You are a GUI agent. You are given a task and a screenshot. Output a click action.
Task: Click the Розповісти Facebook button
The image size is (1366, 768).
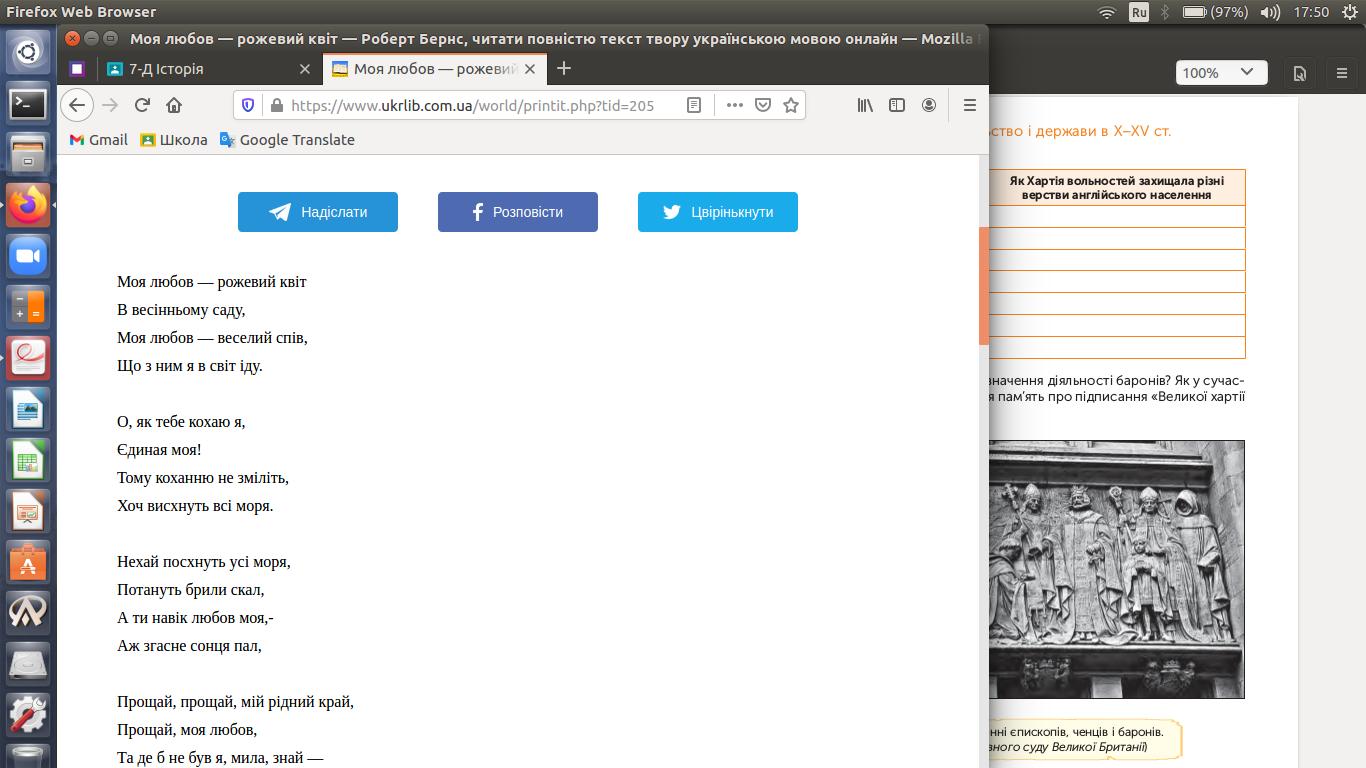pos(518,212)
